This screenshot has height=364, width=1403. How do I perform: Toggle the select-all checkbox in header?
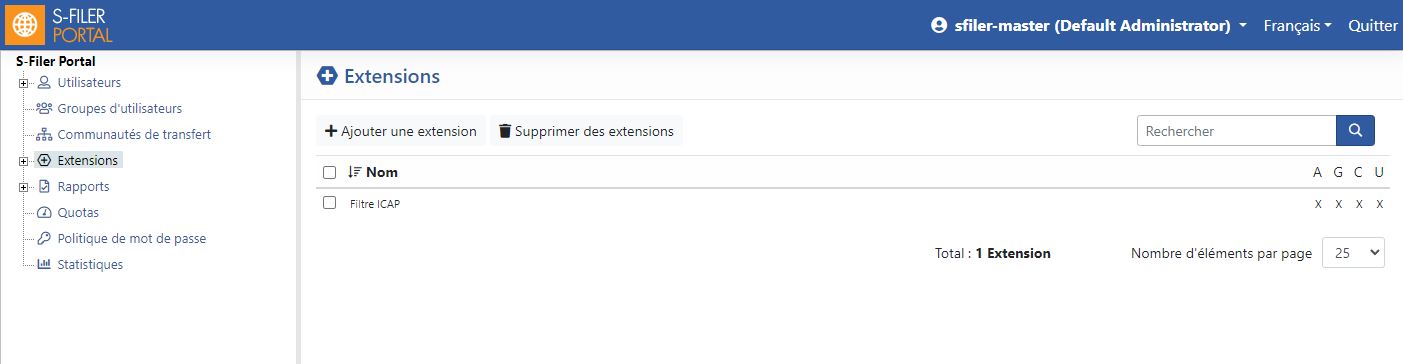pos(330,172)
